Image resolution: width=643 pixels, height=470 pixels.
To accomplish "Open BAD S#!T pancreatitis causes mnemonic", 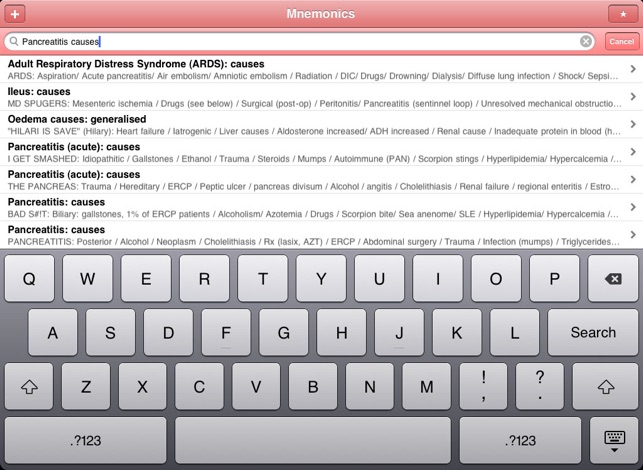I will (x=310, y=207).
